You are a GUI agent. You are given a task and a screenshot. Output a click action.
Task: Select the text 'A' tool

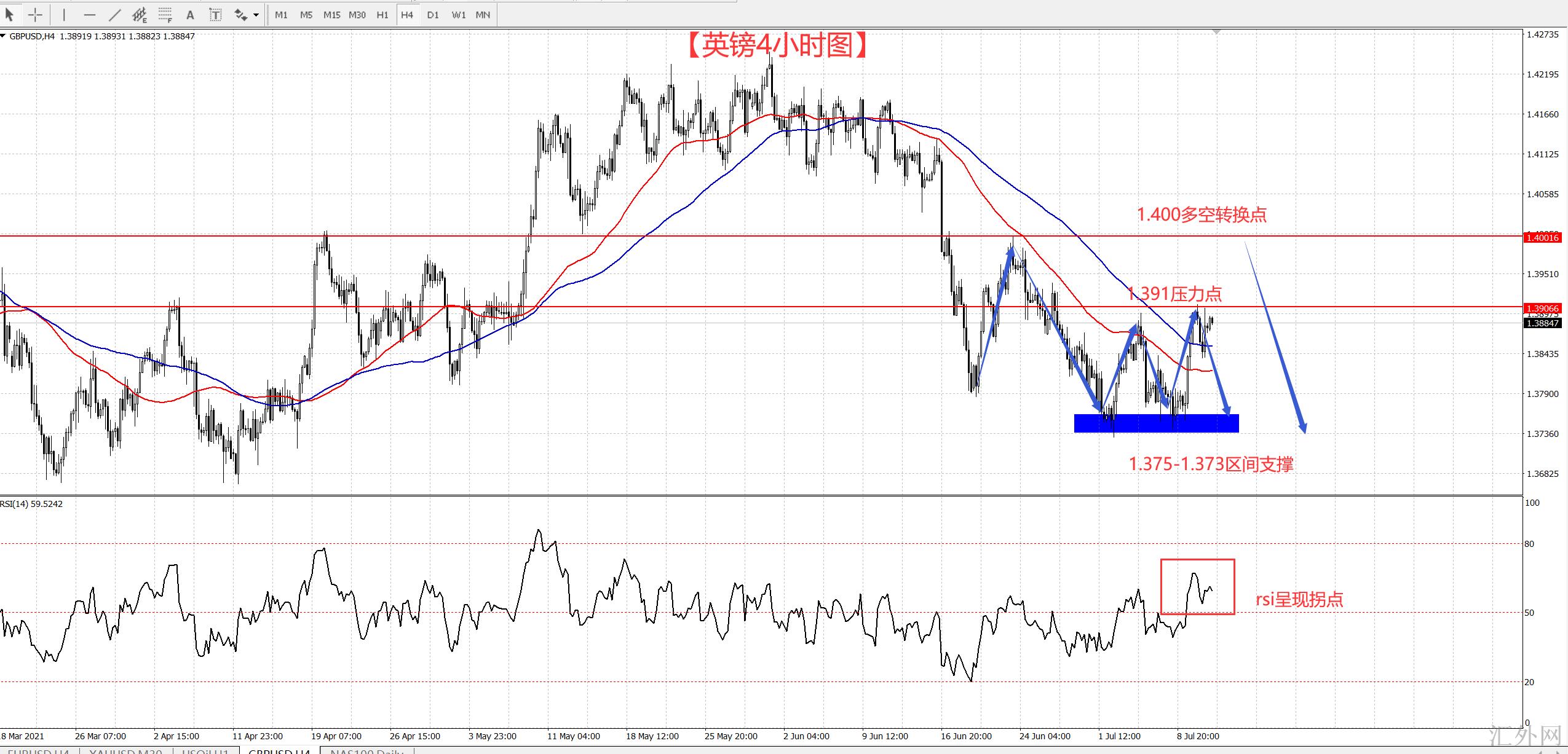(190, 15)
